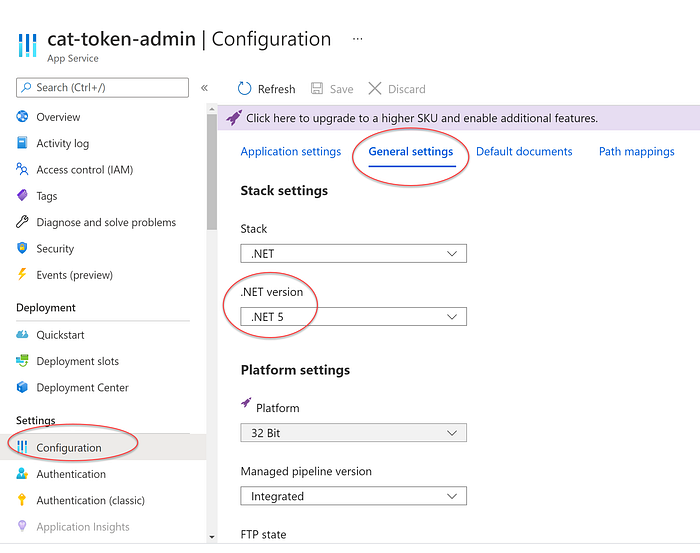
Task: Switch to Application settings tab
Action: pyautogui.click(x=291, y=152)
